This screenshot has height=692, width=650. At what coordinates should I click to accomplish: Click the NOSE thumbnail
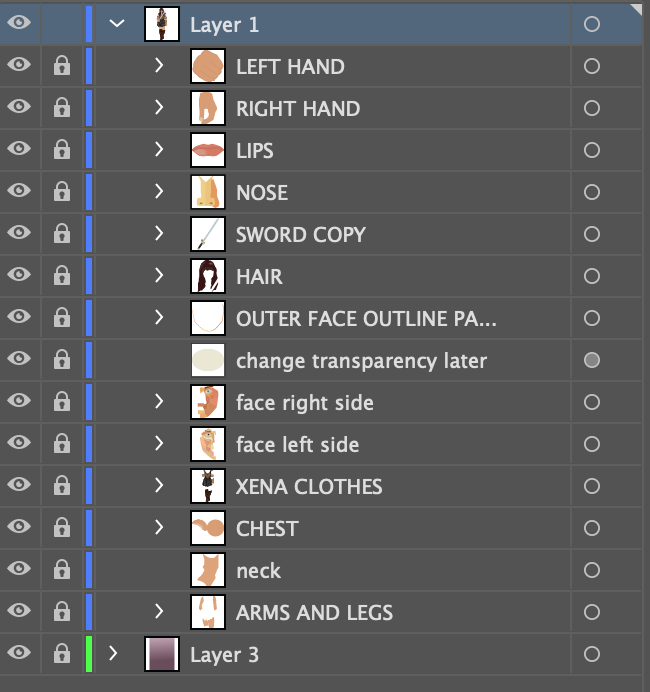pos(208,192)
